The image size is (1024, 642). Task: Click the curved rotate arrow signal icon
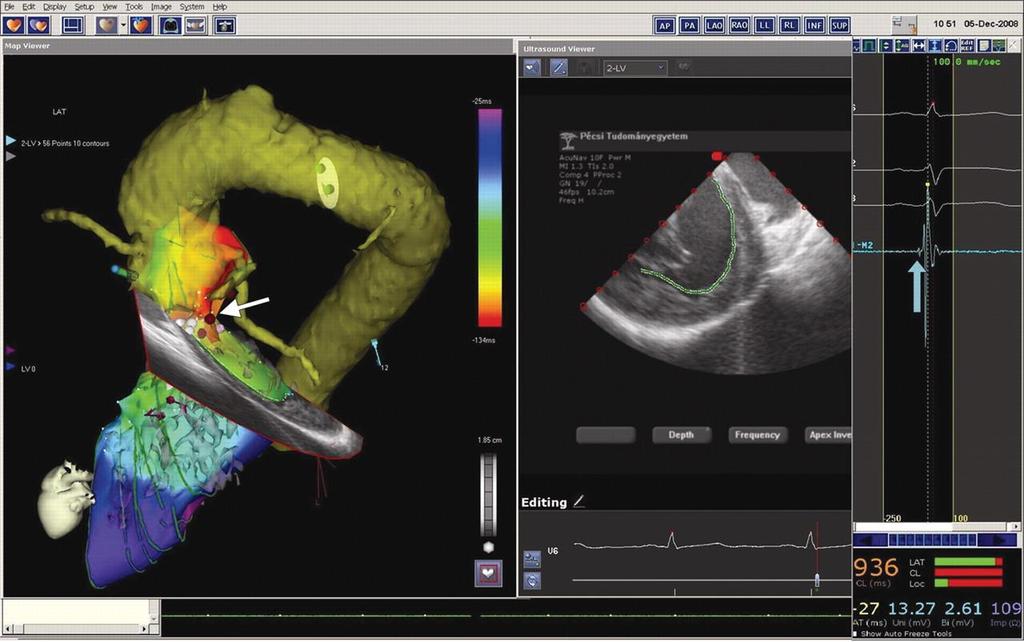point(952,46)
